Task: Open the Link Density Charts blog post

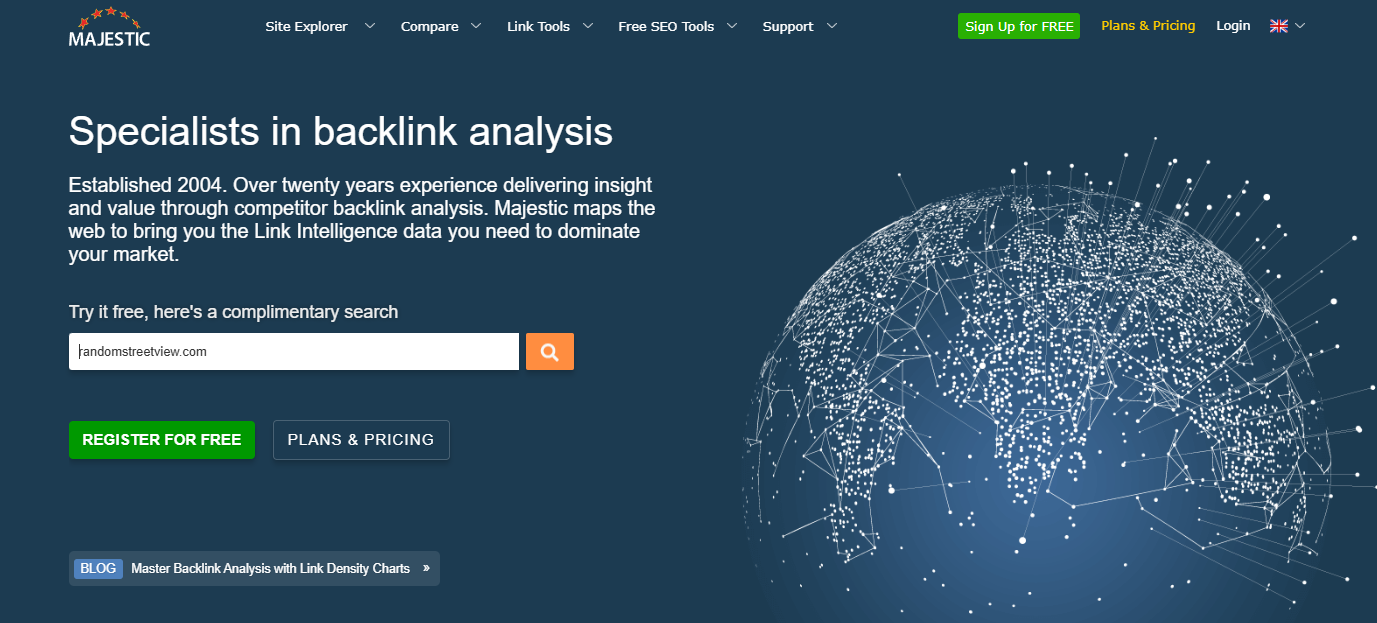Action: [271, 568]
